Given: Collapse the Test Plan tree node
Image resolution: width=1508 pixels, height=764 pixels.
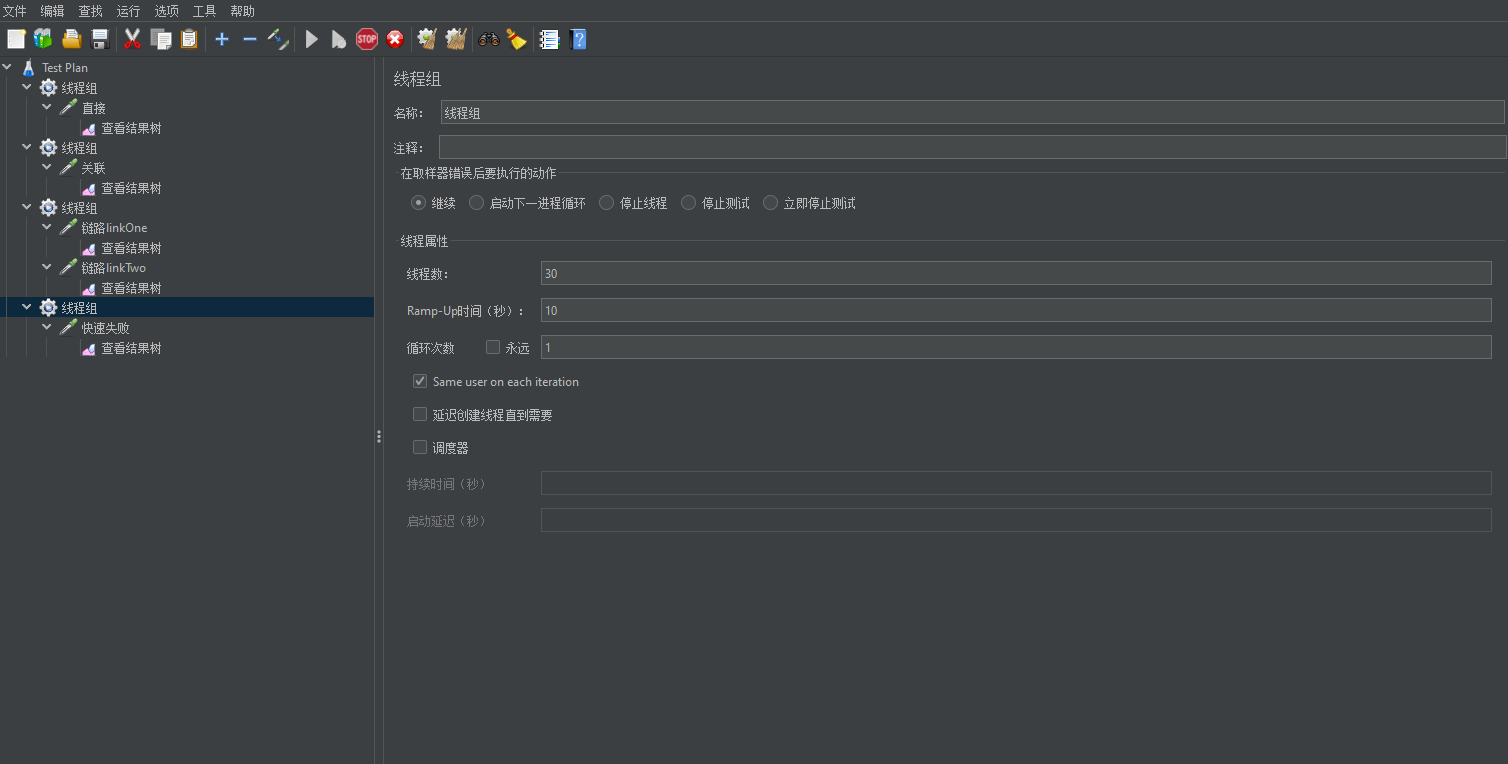Looking at the screenshot, I should click(8, 67).
